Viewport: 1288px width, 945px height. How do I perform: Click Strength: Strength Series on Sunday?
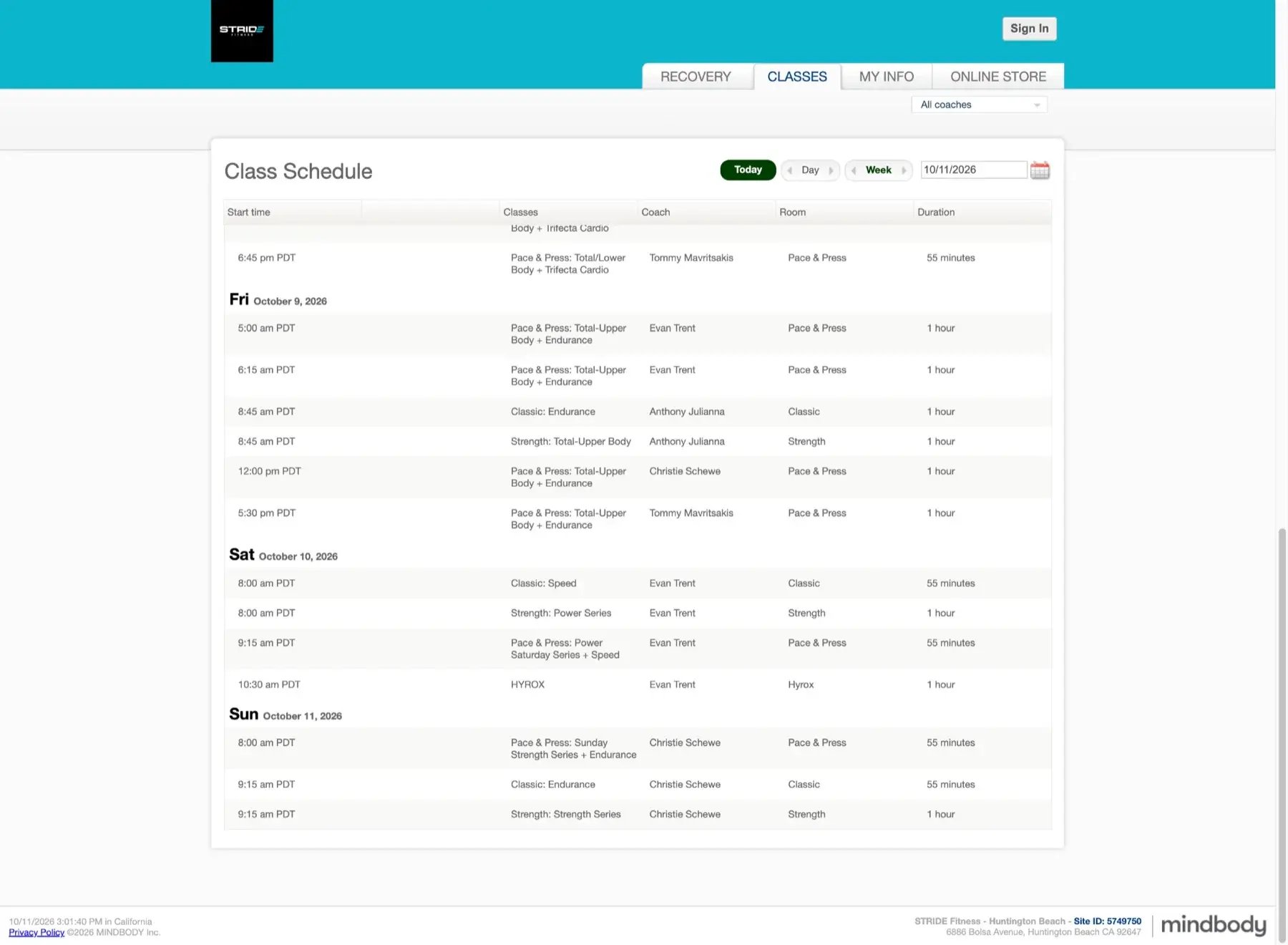pos(565,815)
